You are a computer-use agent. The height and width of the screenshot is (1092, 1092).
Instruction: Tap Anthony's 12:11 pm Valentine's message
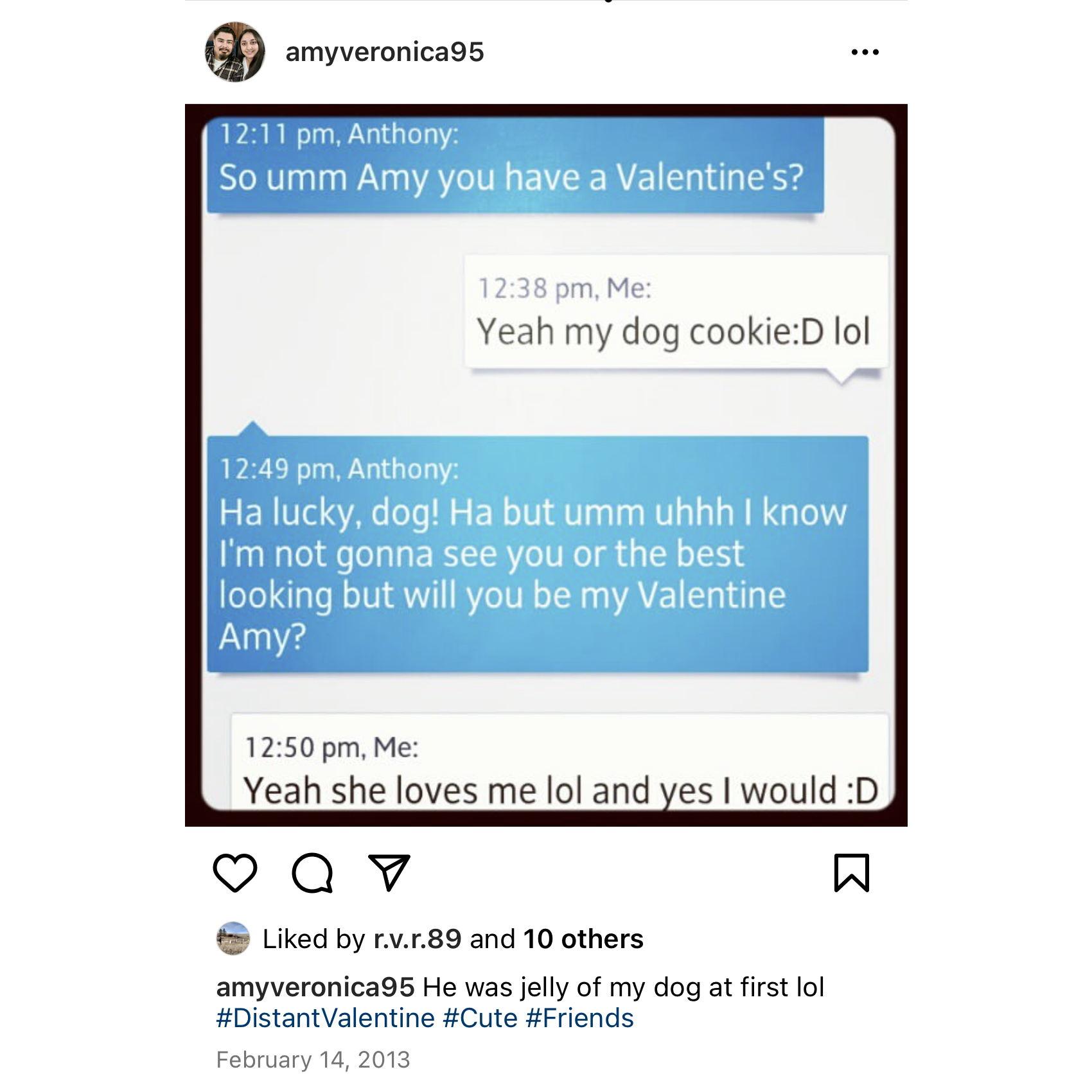tap(515, 165)
